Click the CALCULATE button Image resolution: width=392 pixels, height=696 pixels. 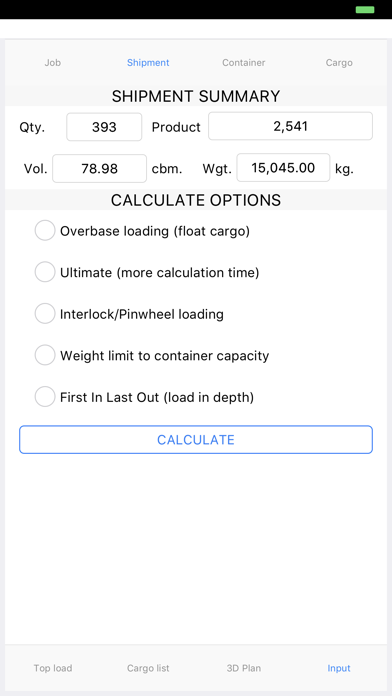(196, 439)
